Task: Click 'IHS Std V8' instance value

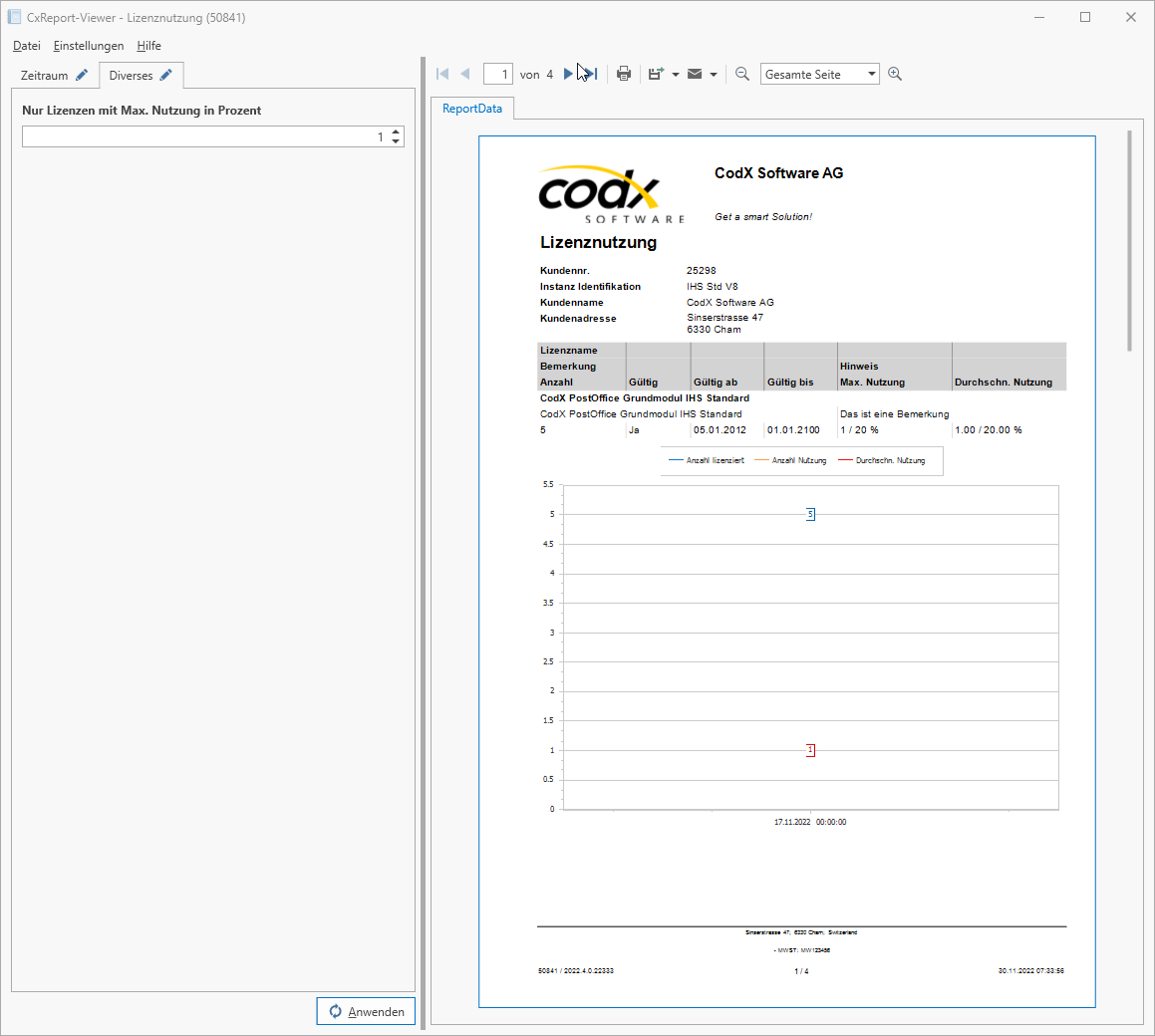Action: [x=713, y=287]
